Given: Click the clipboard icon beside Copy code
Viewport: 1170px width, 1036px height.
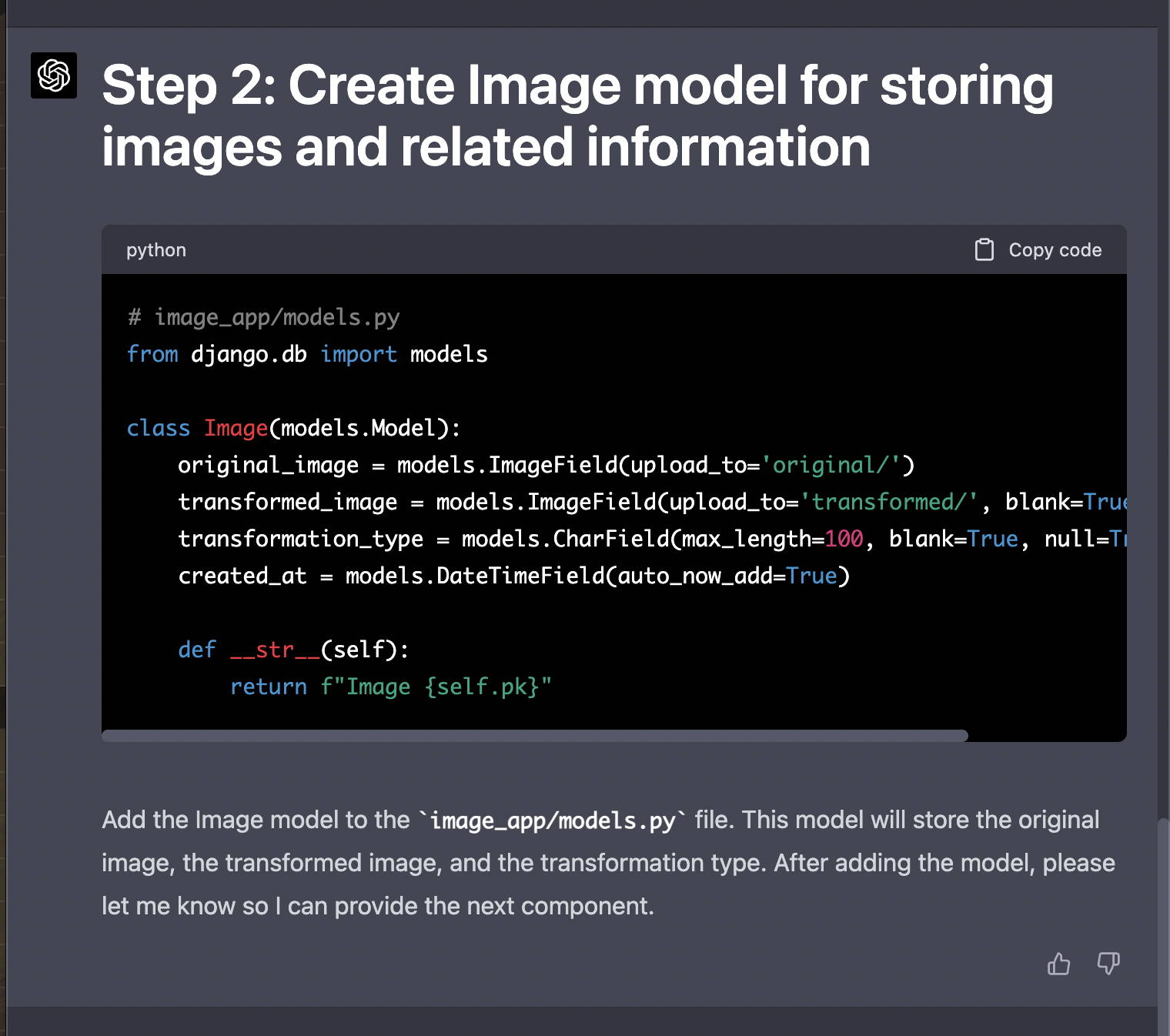Looking at the screenshot, I should pos(984,249).
